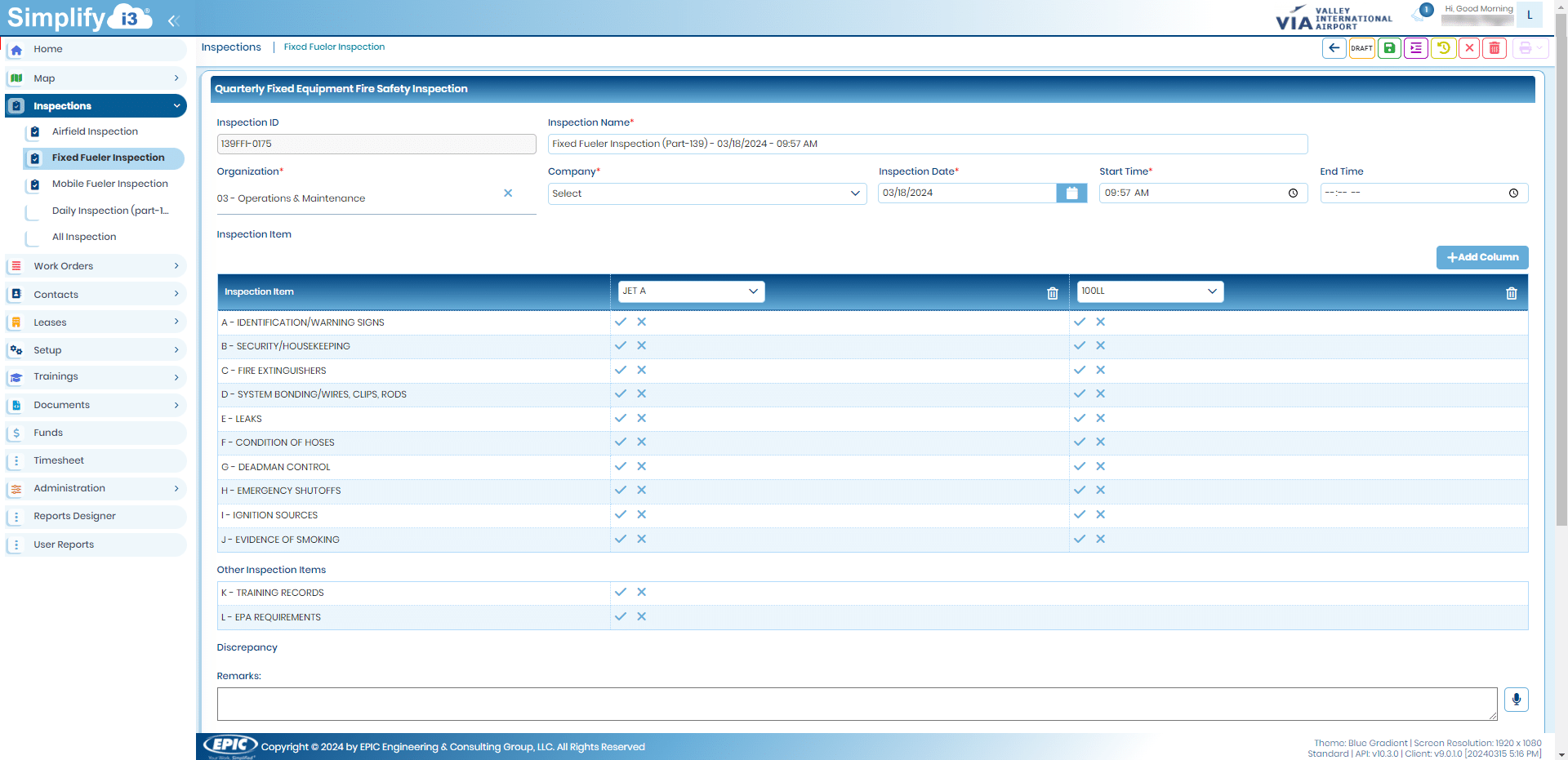Click the green save icon in toolbar

pos(1389,48)
